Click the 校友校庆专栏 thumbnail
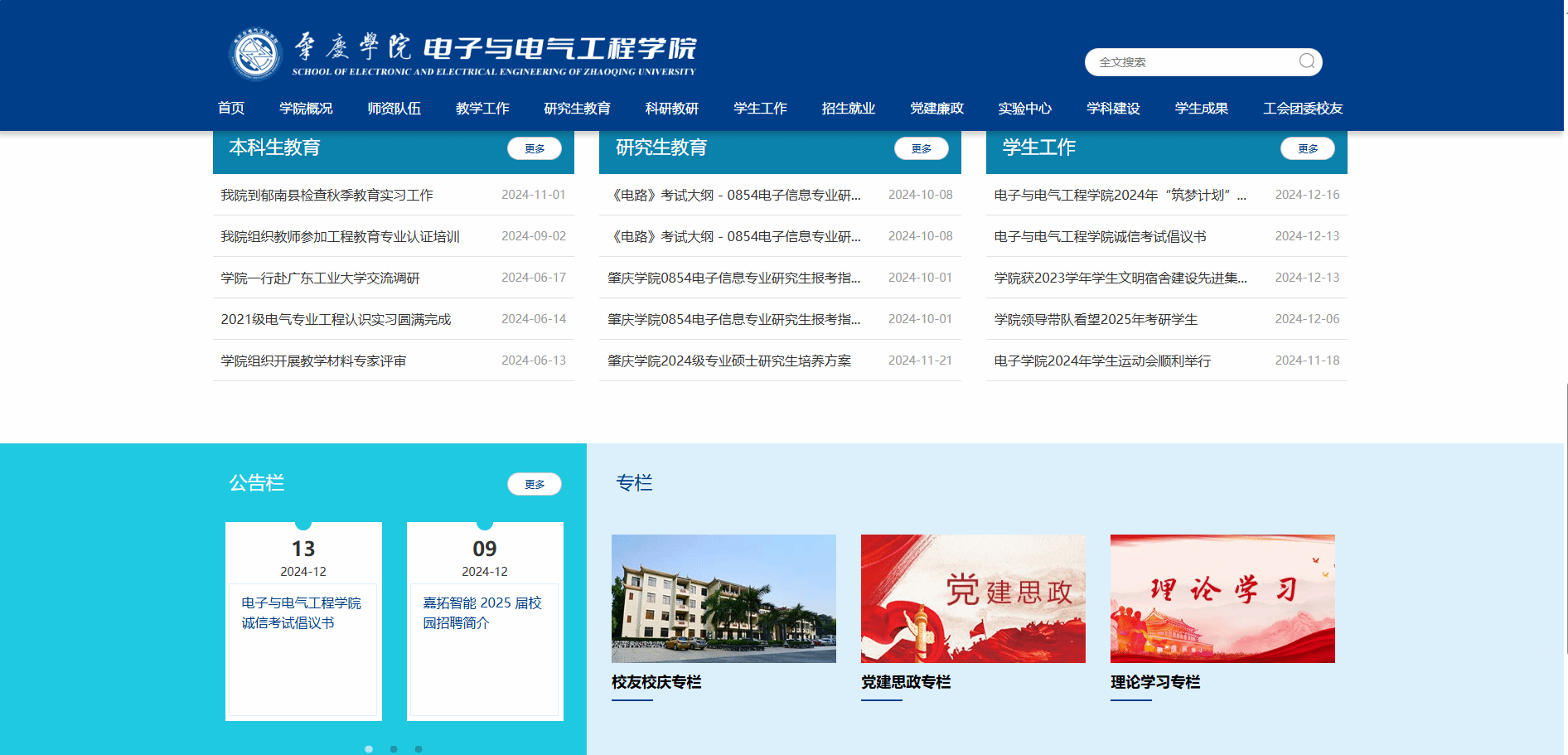The image size is (1568, 755). [x=723, y=598]
